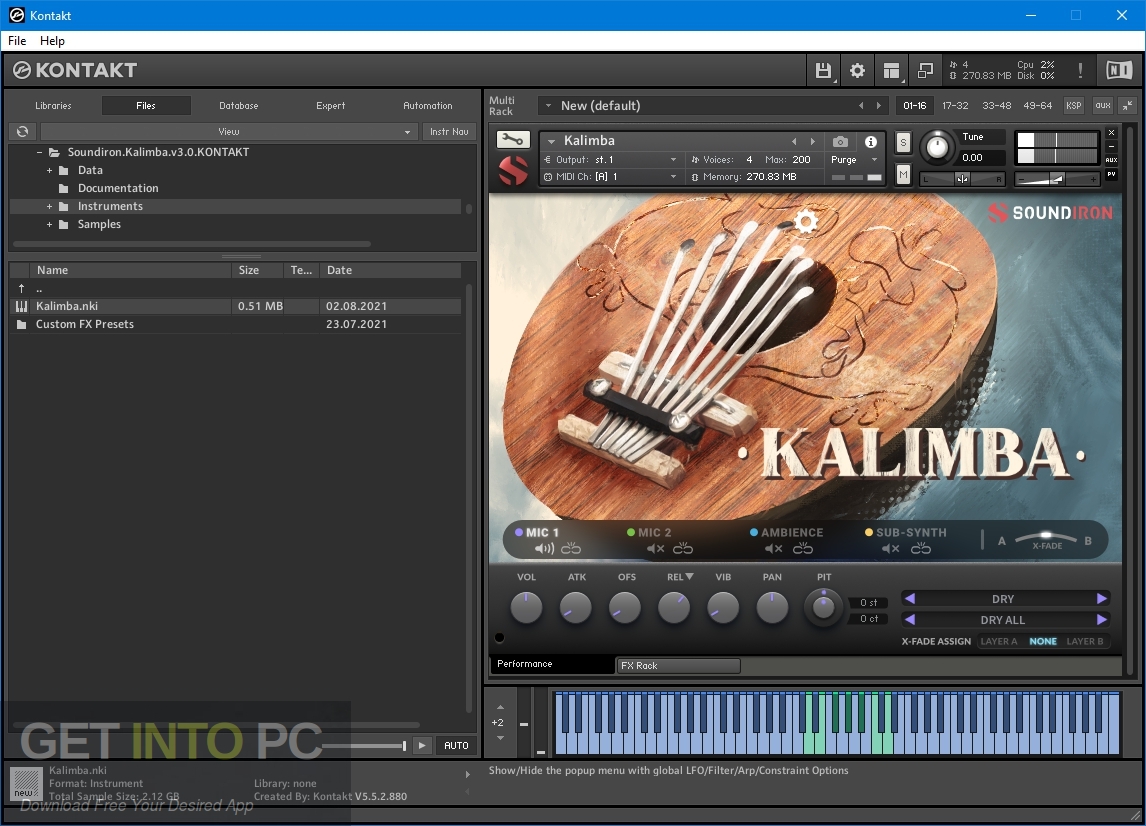Select NONE for X-Fade assign
This screenshot has height=826, width=1146.
[1043, 641]
